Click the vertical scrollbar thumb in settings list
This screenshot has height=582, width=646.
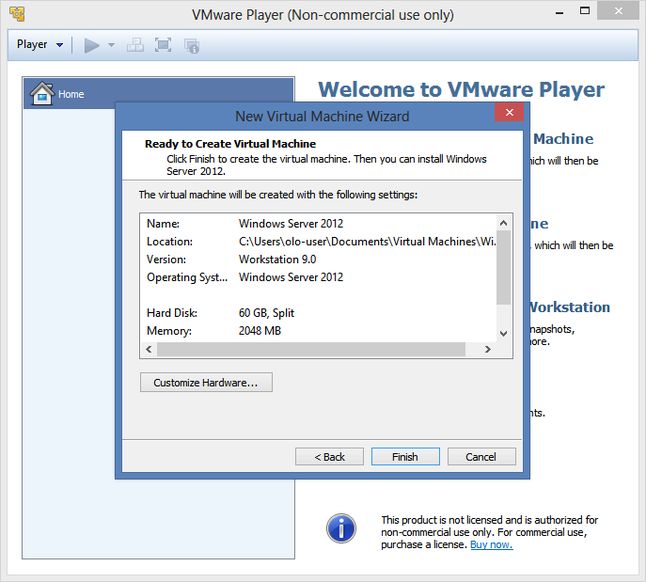tap(503, 268)
